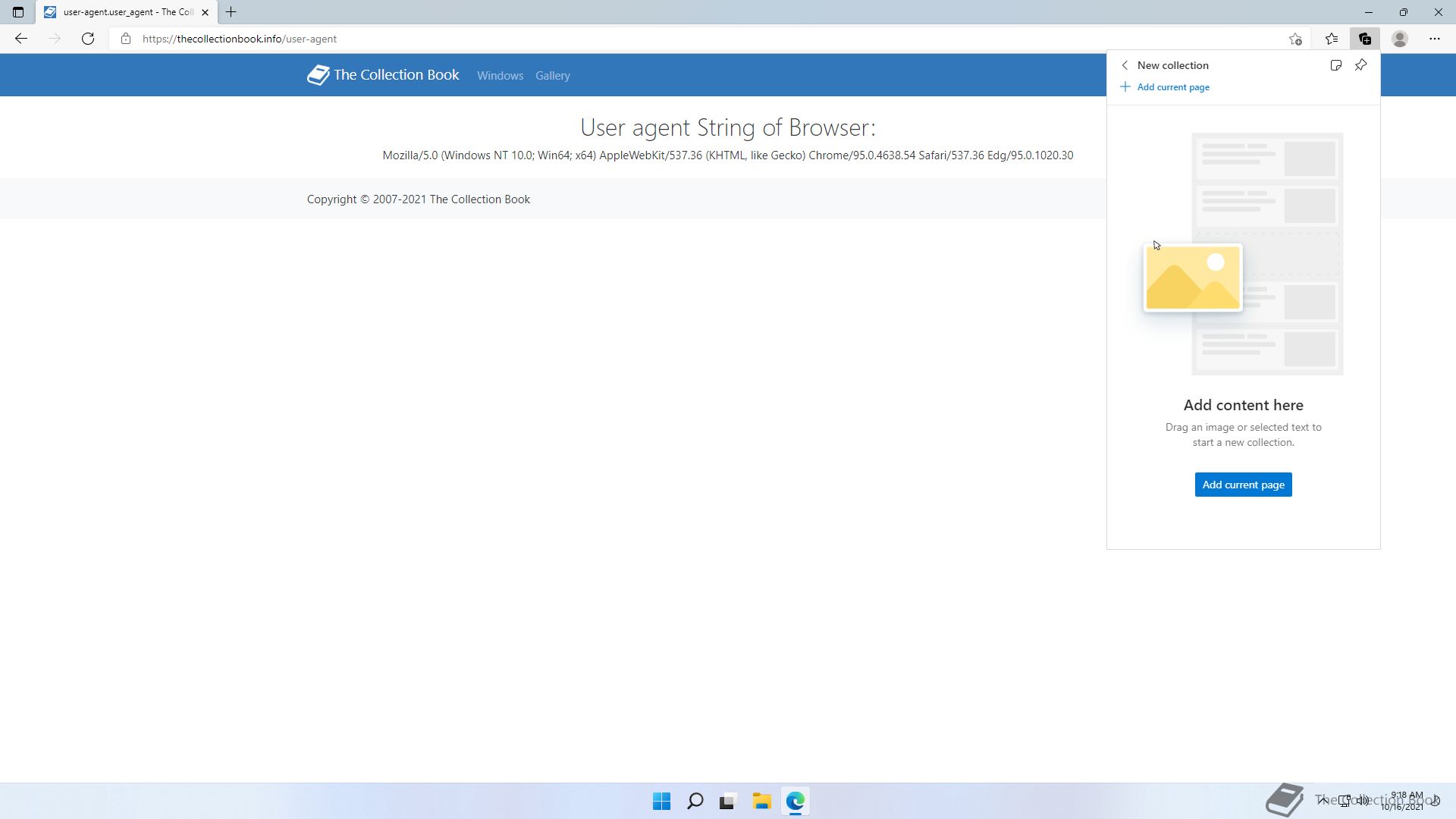Minimize the Edge browser window
The width and height of the screenshot is (1456, 819).
(1369, 12)
